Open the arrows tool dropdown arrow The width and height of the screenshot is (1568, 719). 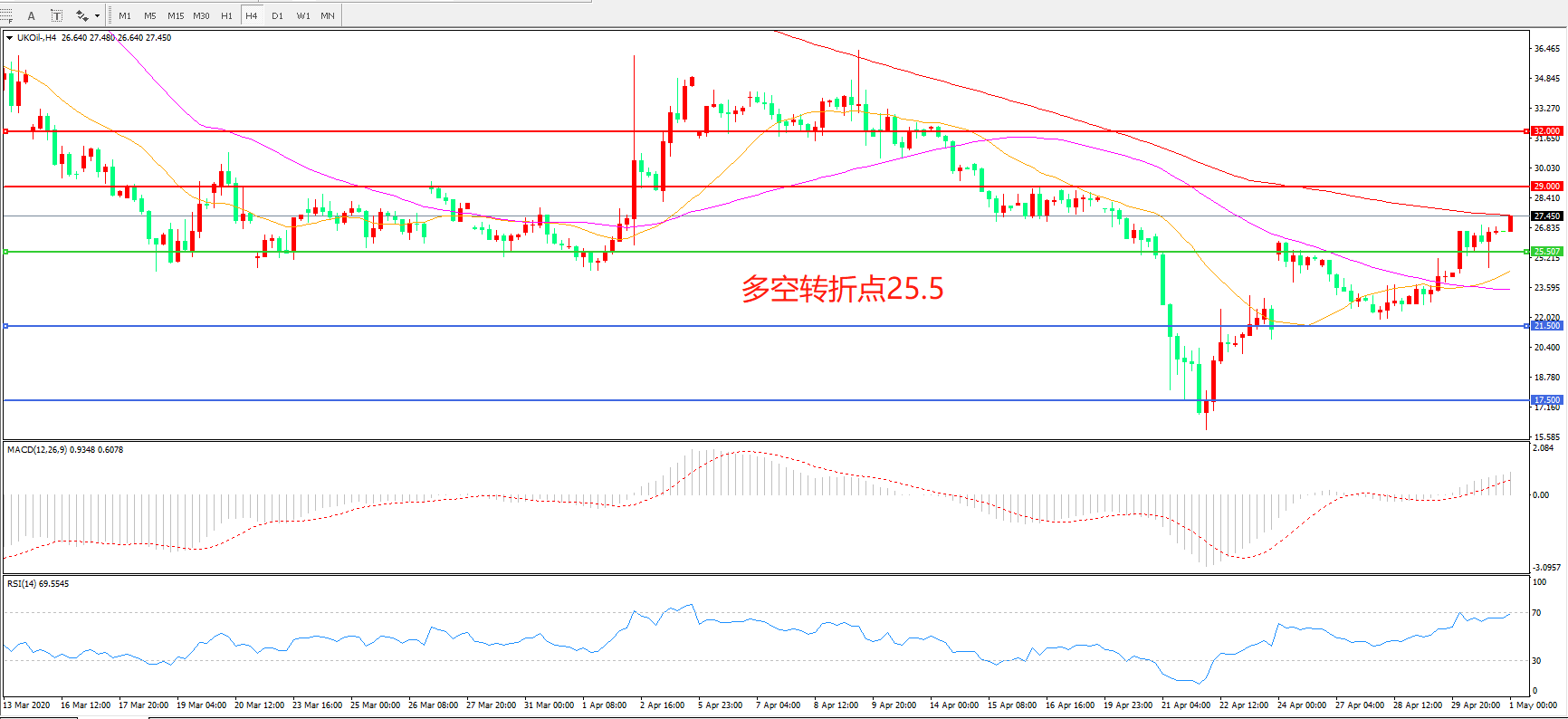97,15
